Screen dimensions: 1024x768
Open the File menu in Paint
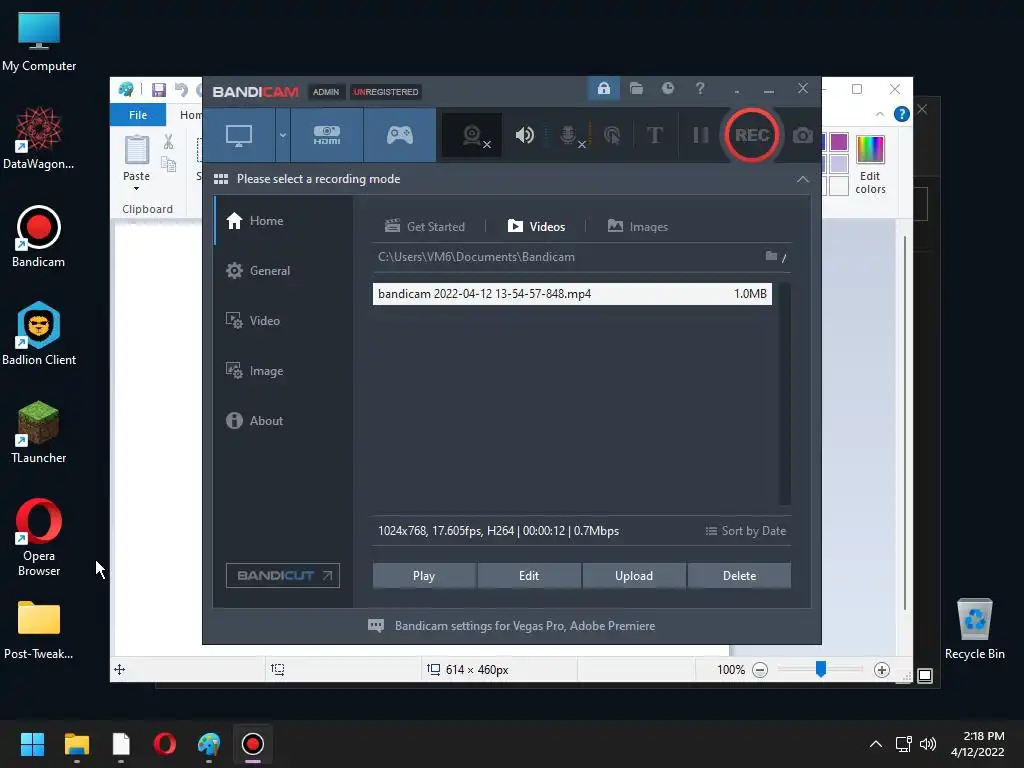tap(138, 115)
